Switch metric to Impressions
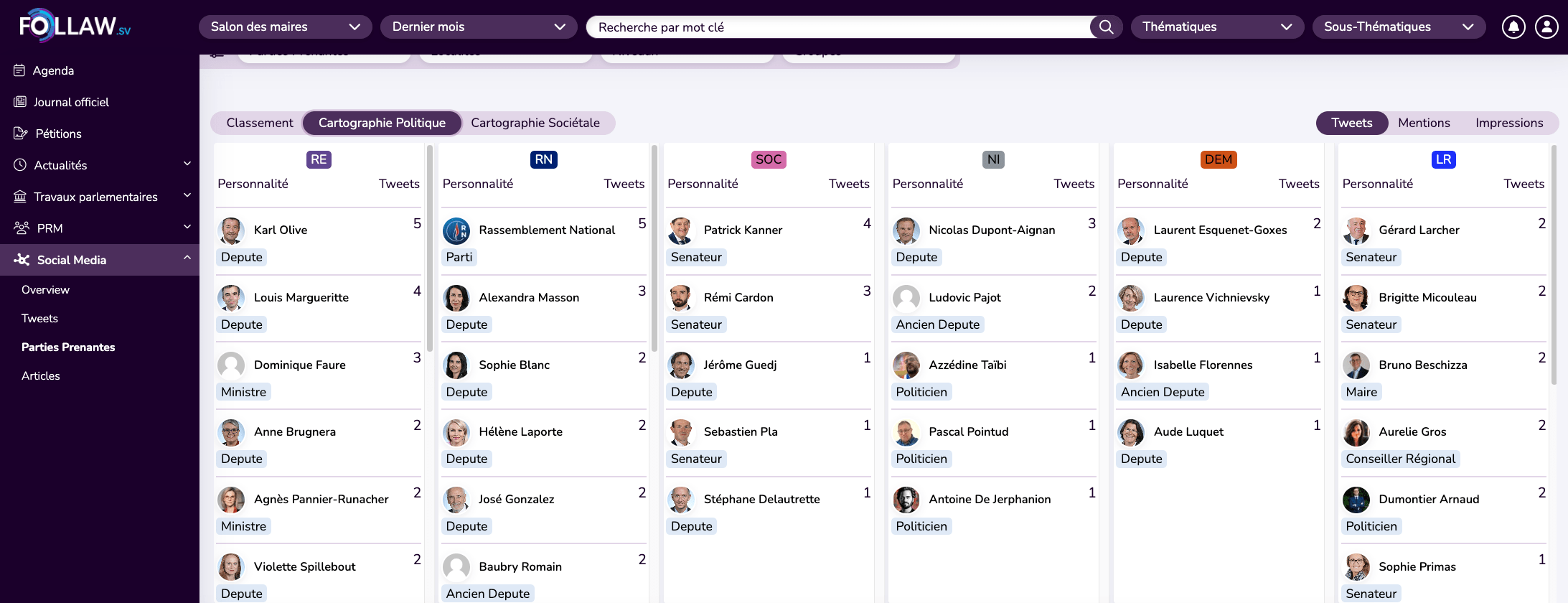Viewport: 1568px width, 603px height. click(1508, 123)
